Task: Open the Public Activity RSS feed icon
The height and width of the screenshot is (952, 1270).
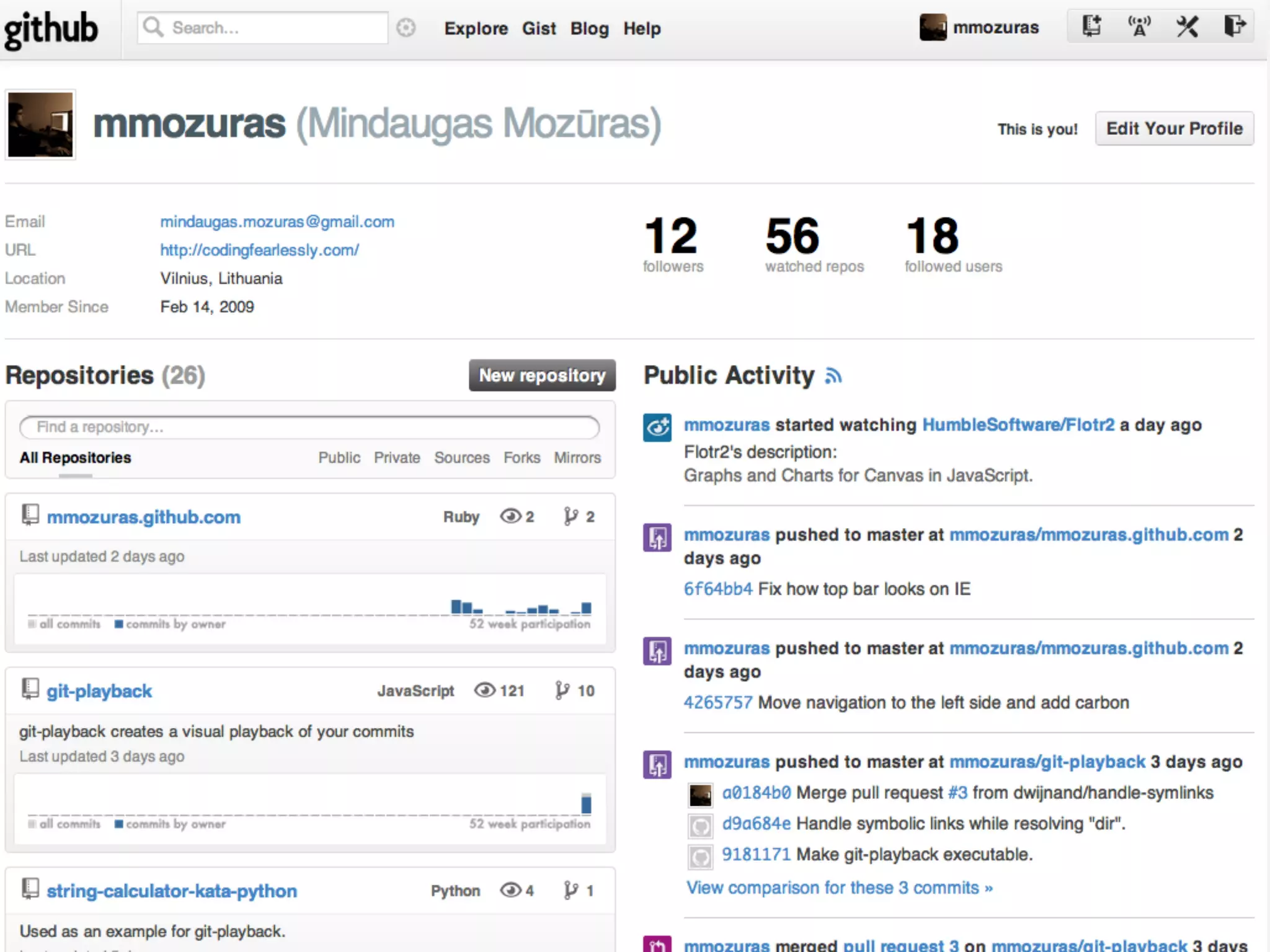Action: 833,376
